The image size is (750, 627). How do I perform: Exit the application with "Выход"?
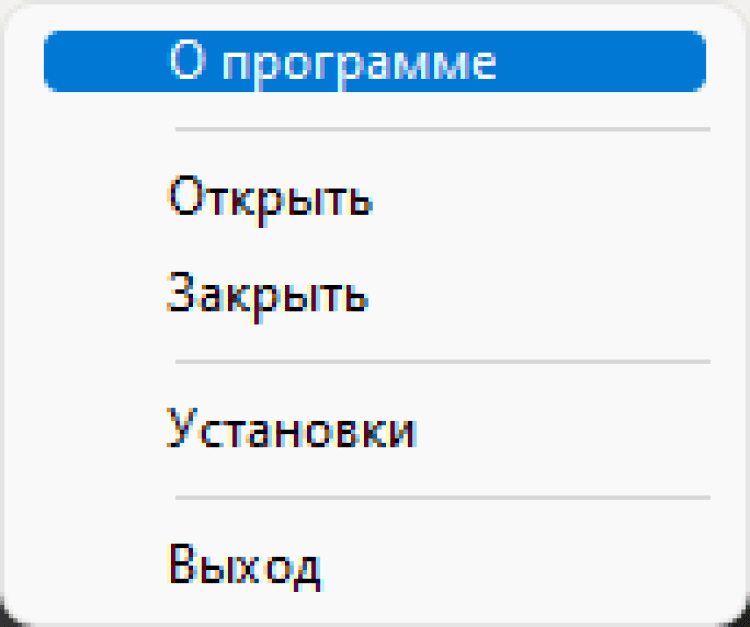coord(245,566)
